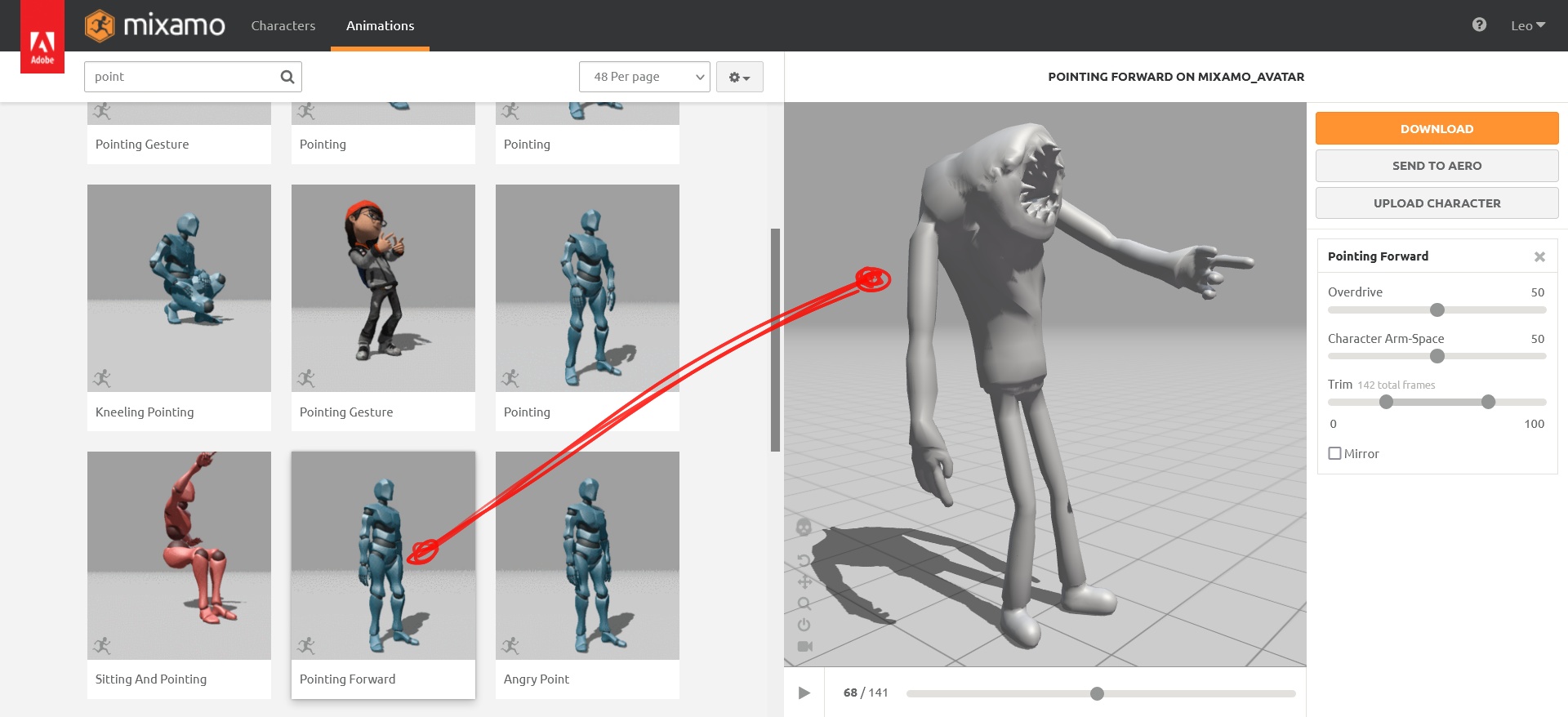Click the rotate camera icon in viewport

click(x=804, y=560)
